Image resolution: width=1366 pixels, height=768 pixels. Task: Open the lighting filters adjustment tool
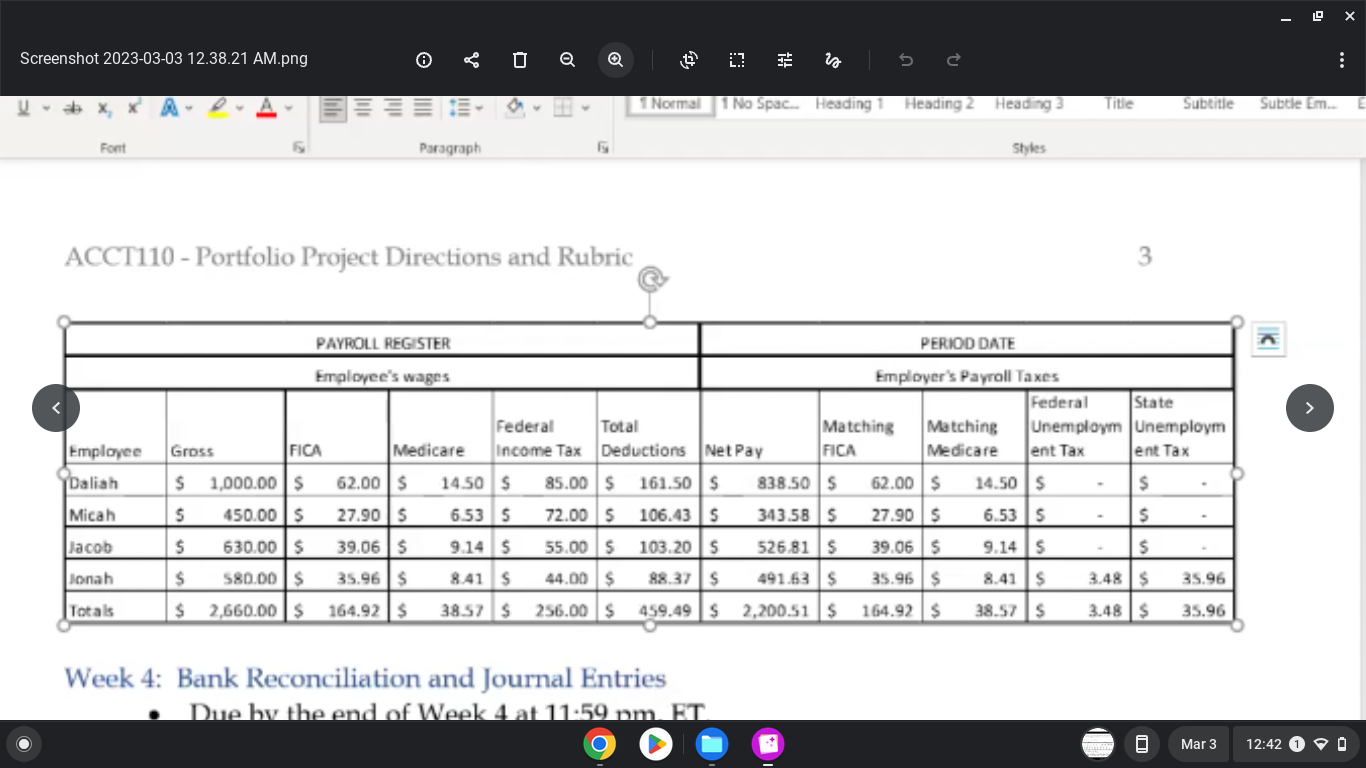tap(785, 60)
